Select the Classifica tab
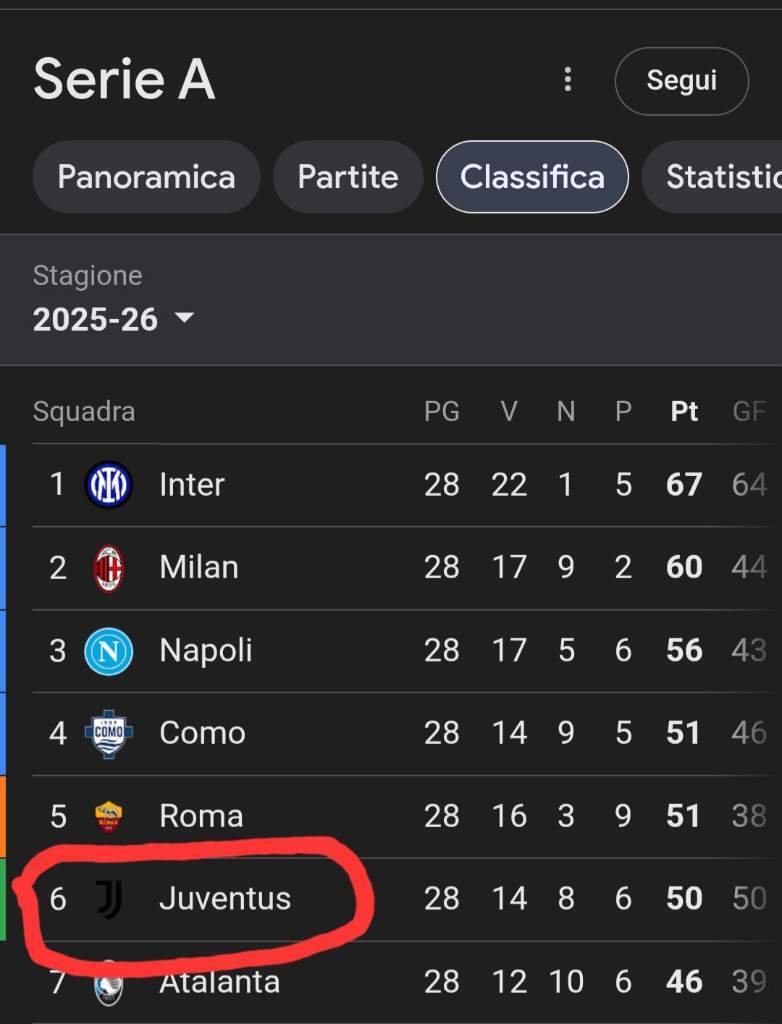 pos(532,177)
